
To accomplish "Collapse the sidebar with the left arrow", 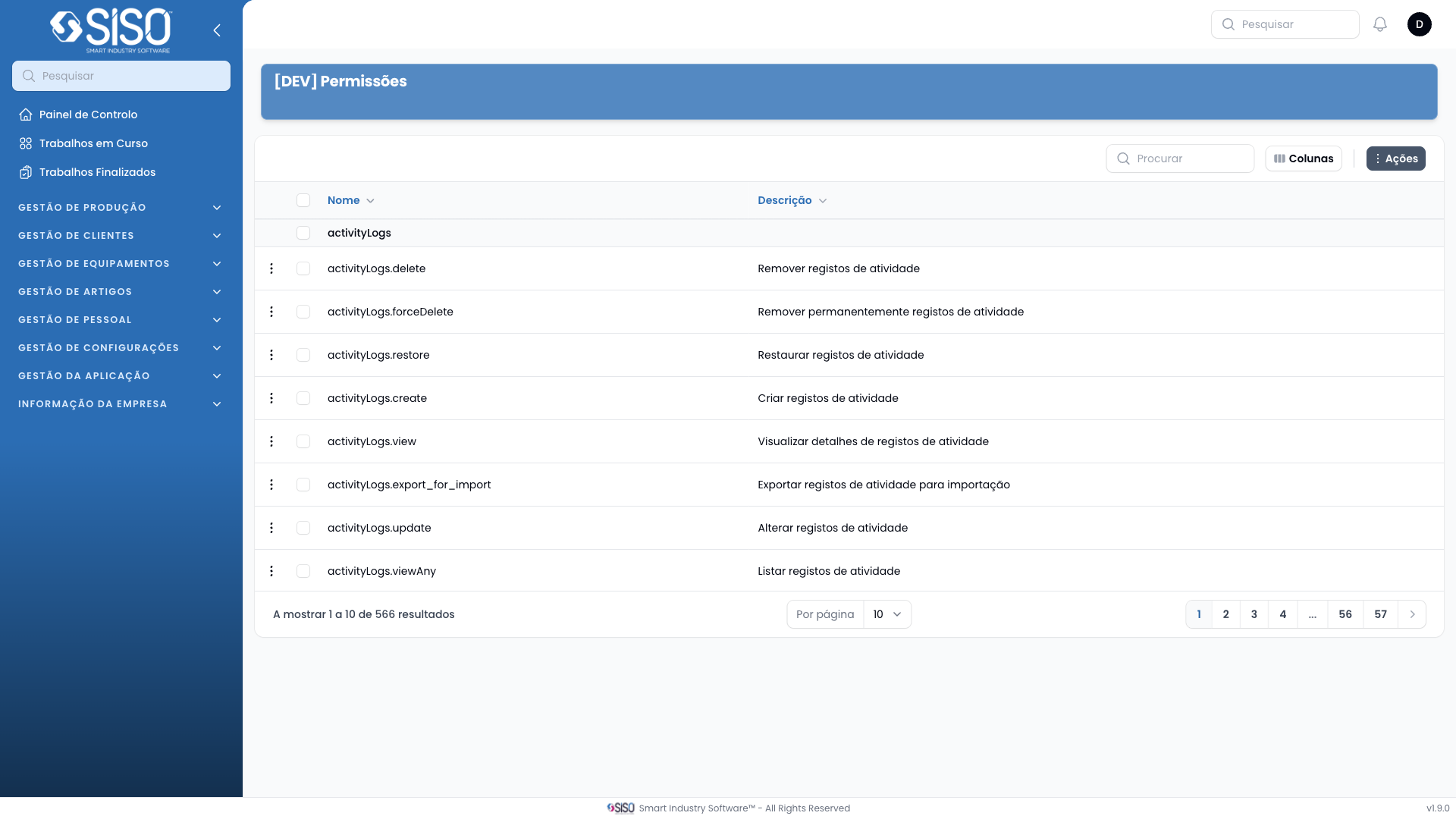I will pyautogui.click(x=217, y=30).
